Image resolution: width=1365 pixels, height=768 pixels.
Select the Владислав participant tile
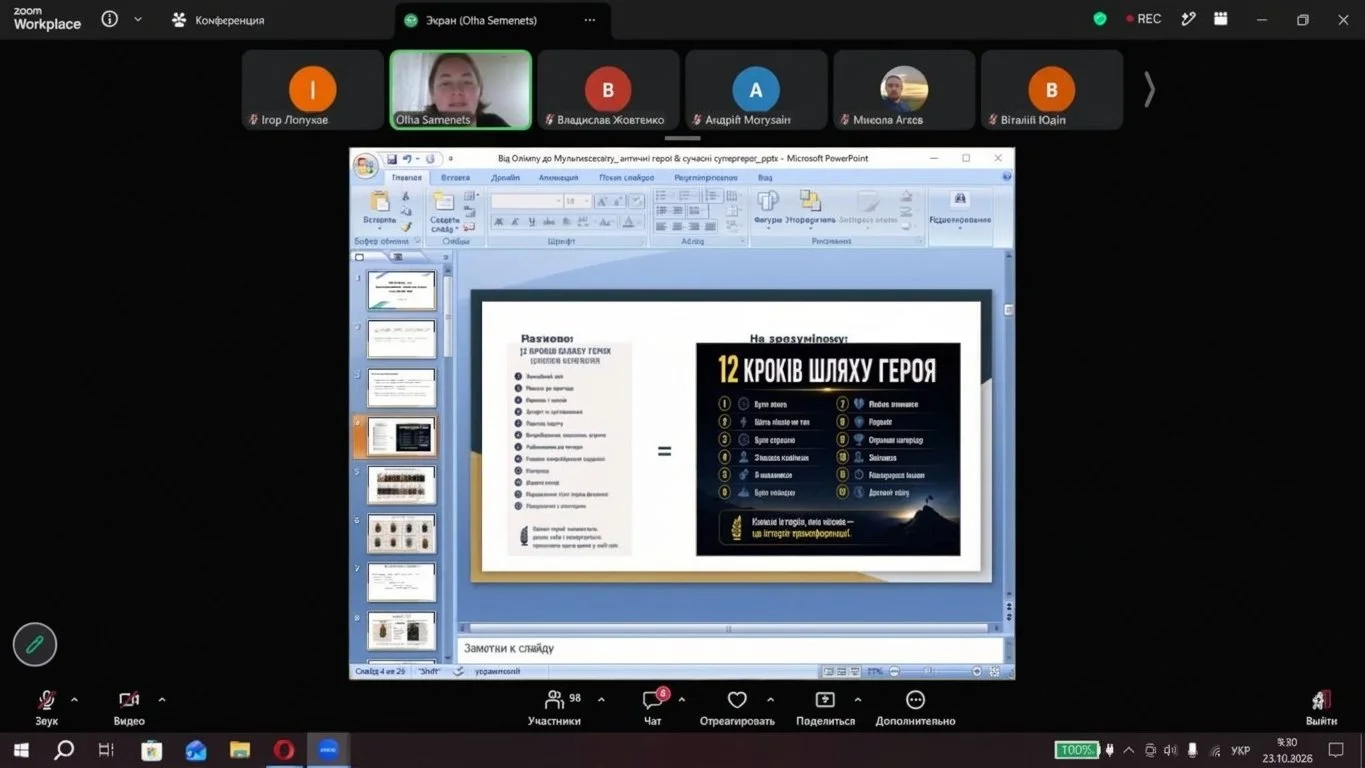(x=608, y=90)
